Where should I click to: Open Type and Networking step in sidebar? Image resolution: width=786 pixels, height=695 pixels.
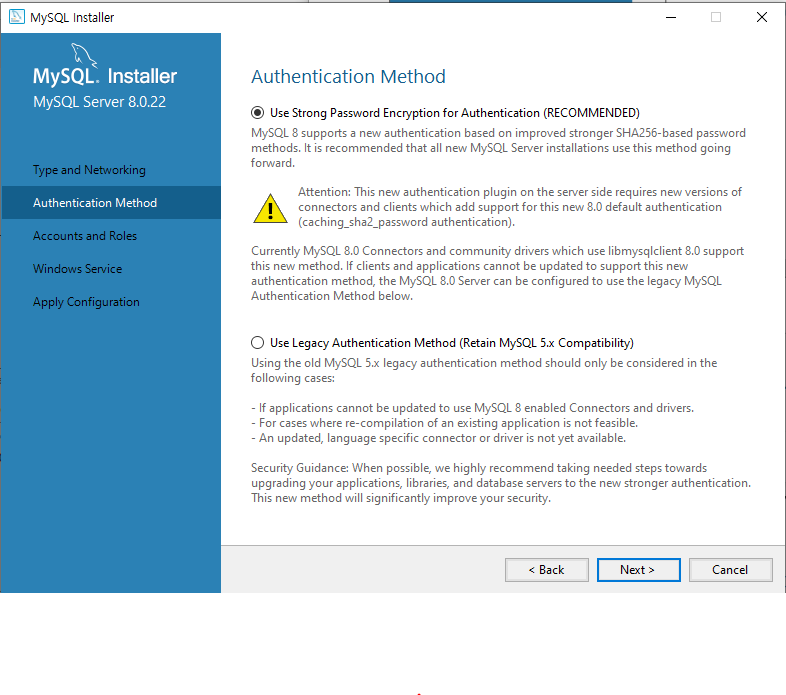(x=89, y=170)
